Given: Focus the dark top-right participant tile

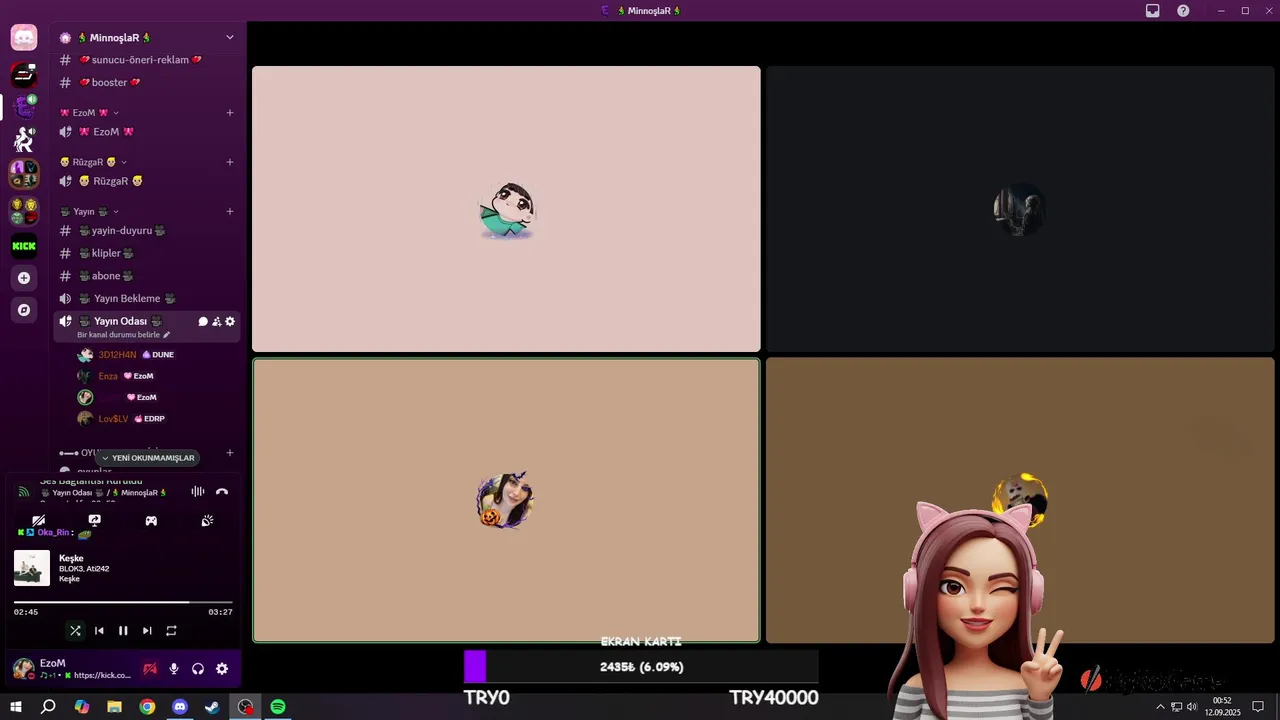Looking at the screenshot, I should coord(1020,209).
